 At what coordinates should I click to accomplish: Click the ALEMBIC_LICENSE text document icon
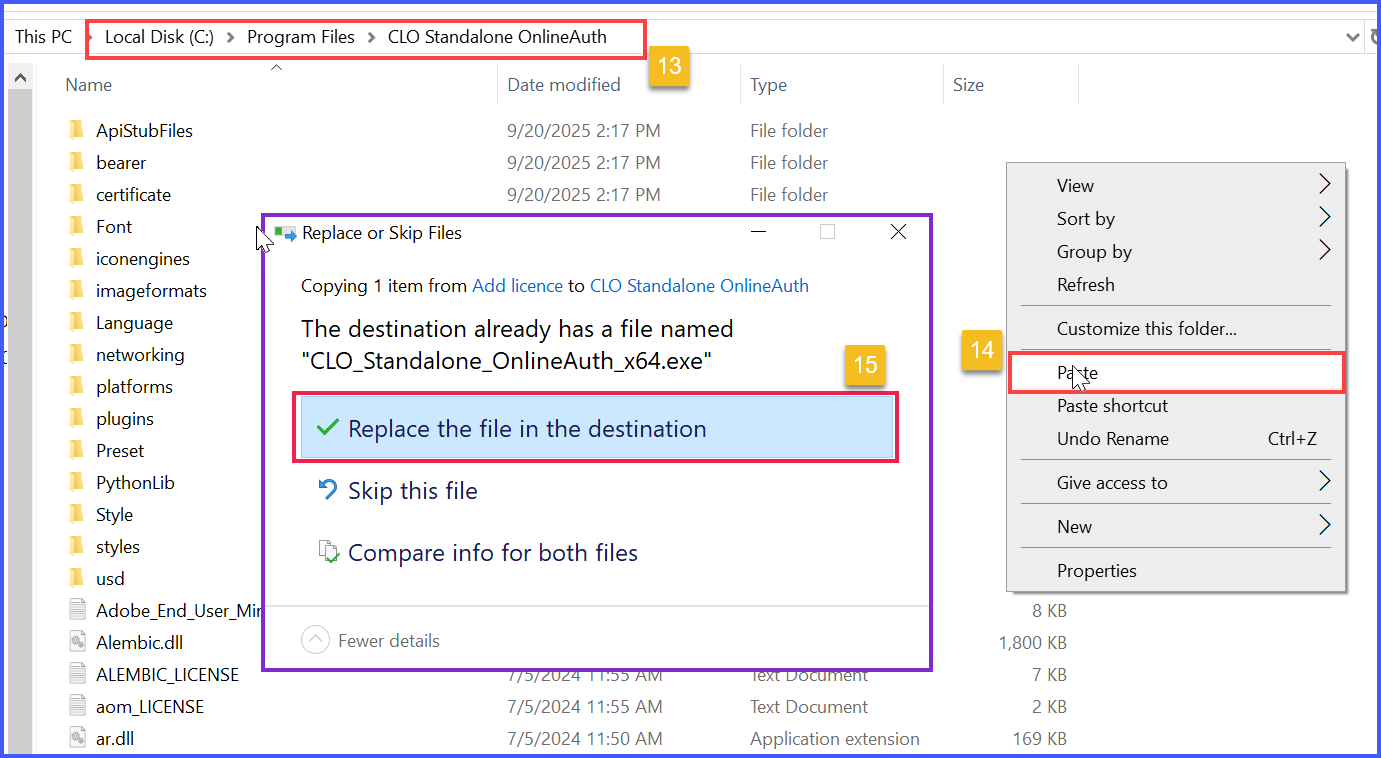78,675
